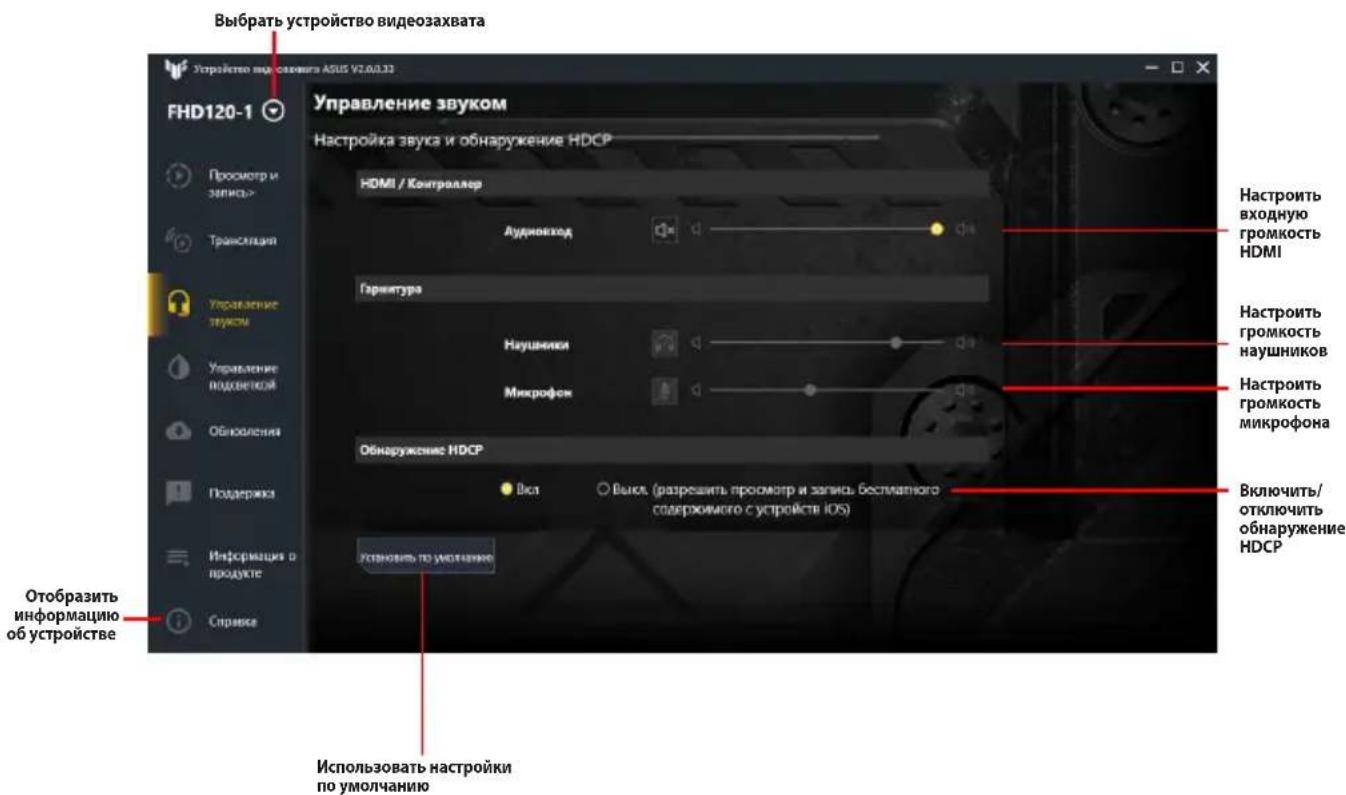Toggle the speaker mute icon beside Аудиовход
The image size is (1346, 795).
664,229
